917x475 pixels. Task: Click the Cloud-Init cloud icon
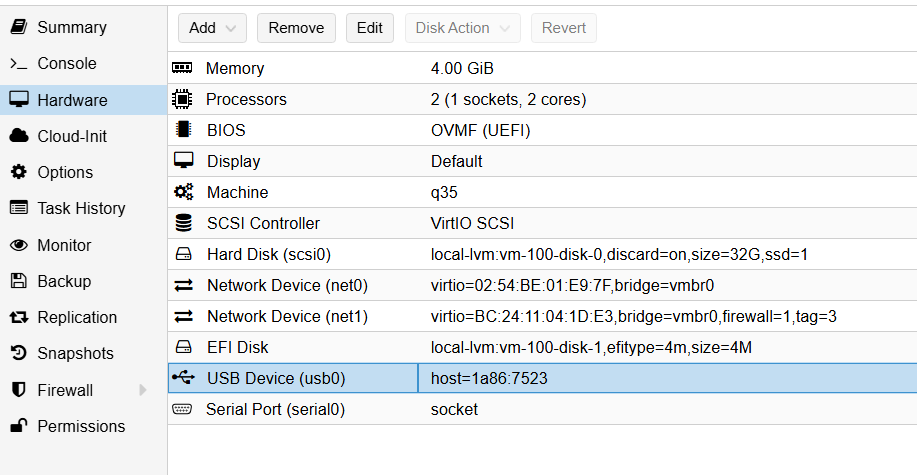tap(19, 136)
